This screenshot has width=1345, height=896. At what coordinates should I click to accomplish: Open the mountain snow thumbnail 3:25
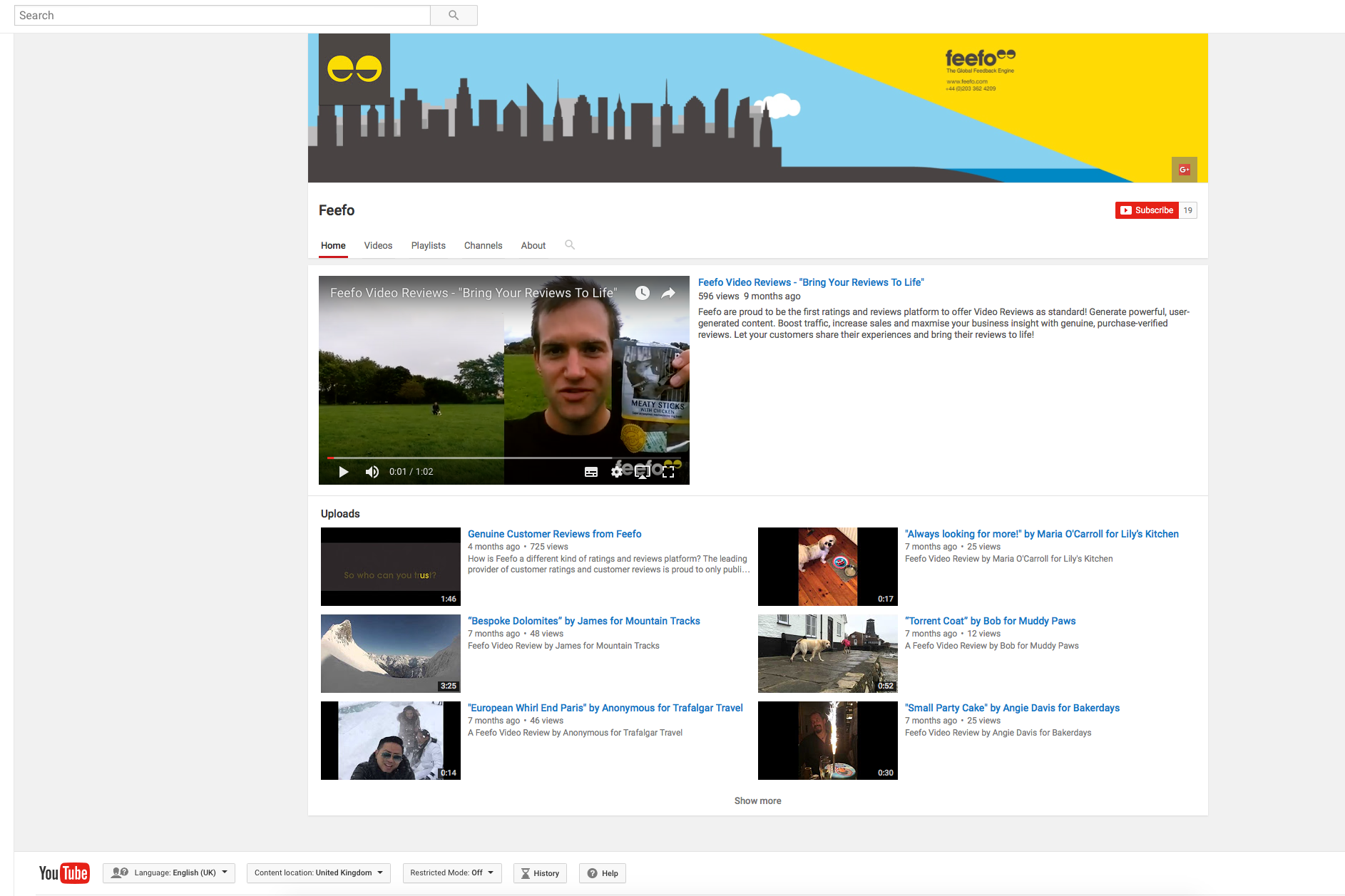pos(391,654)
